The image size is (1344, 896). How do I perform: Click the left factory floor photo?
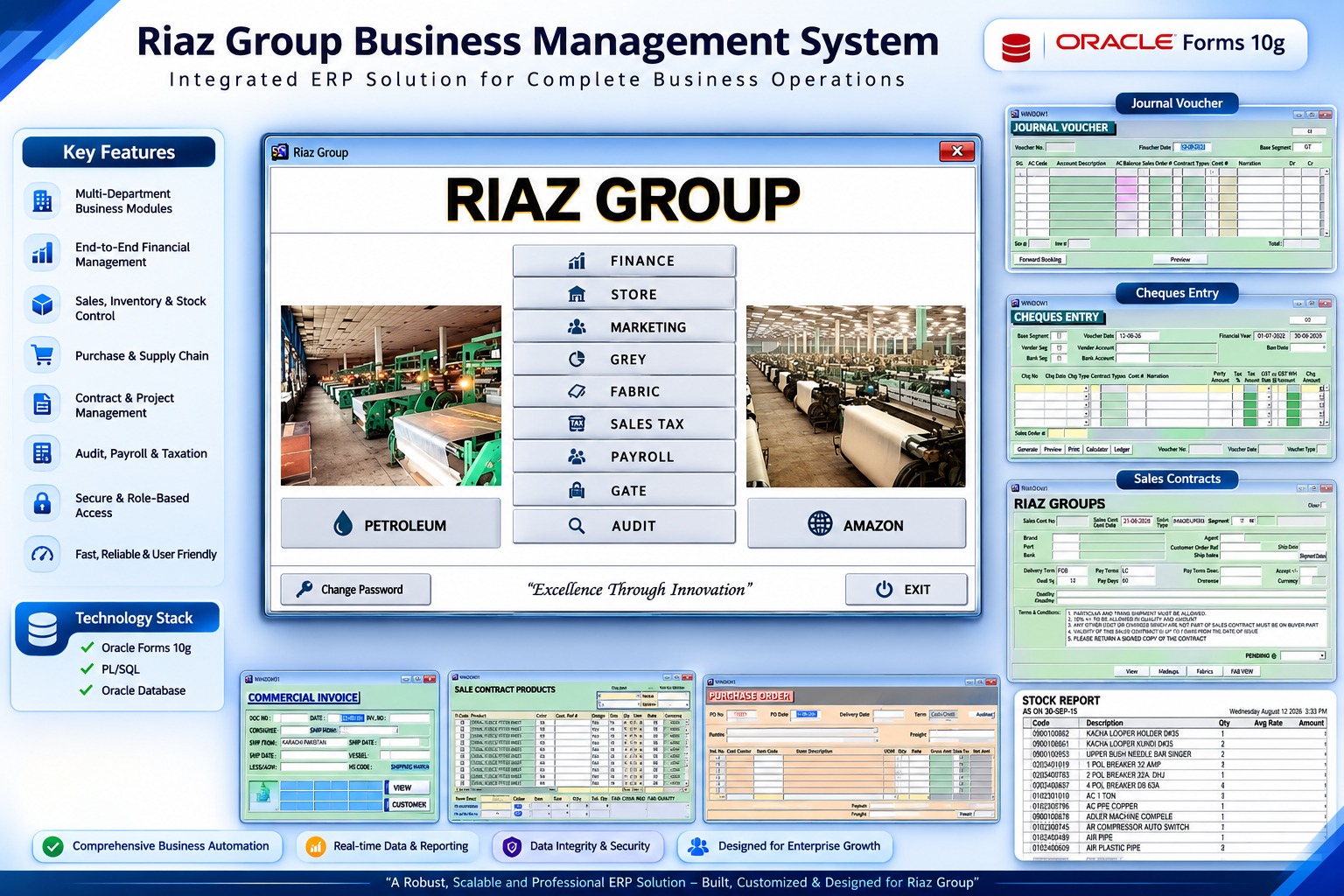391,395
